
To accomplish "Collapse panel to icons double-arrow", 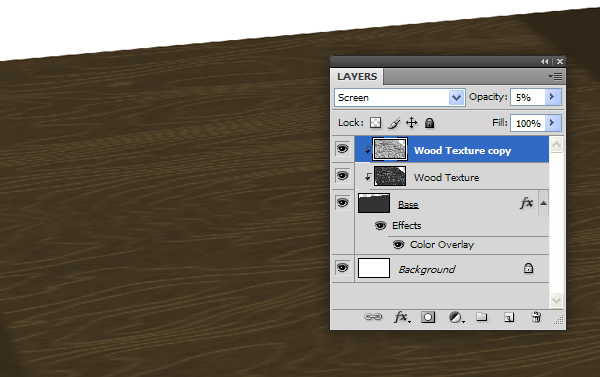I will click(x=545, y=61).
